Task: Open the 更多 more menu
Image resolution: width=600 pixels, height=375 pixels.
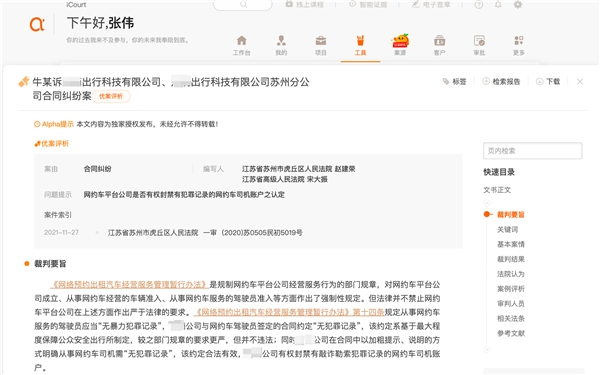Action: point(519,46)
